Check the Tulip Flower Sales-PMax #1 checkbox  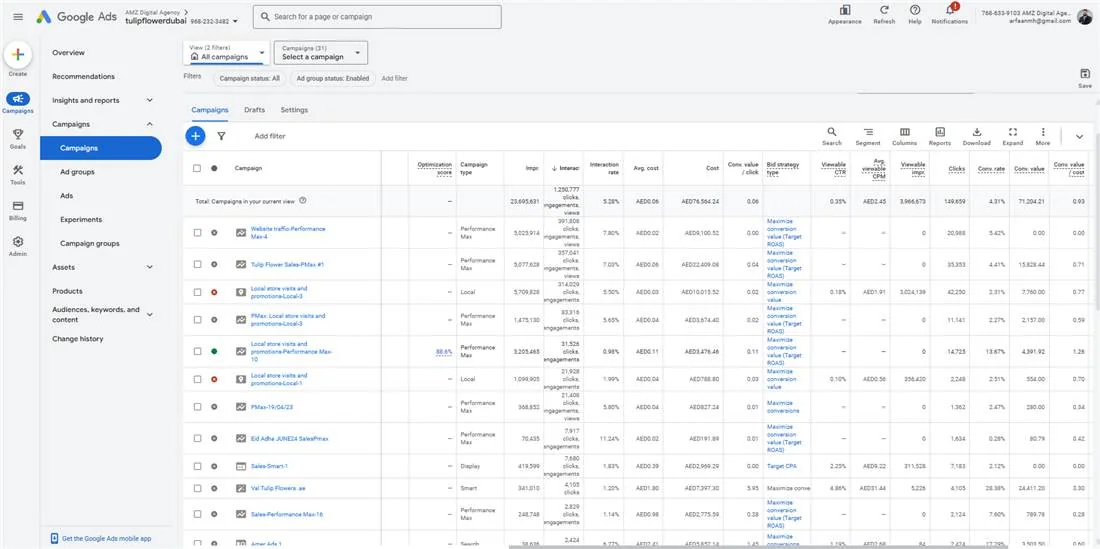tap(197, 264)
